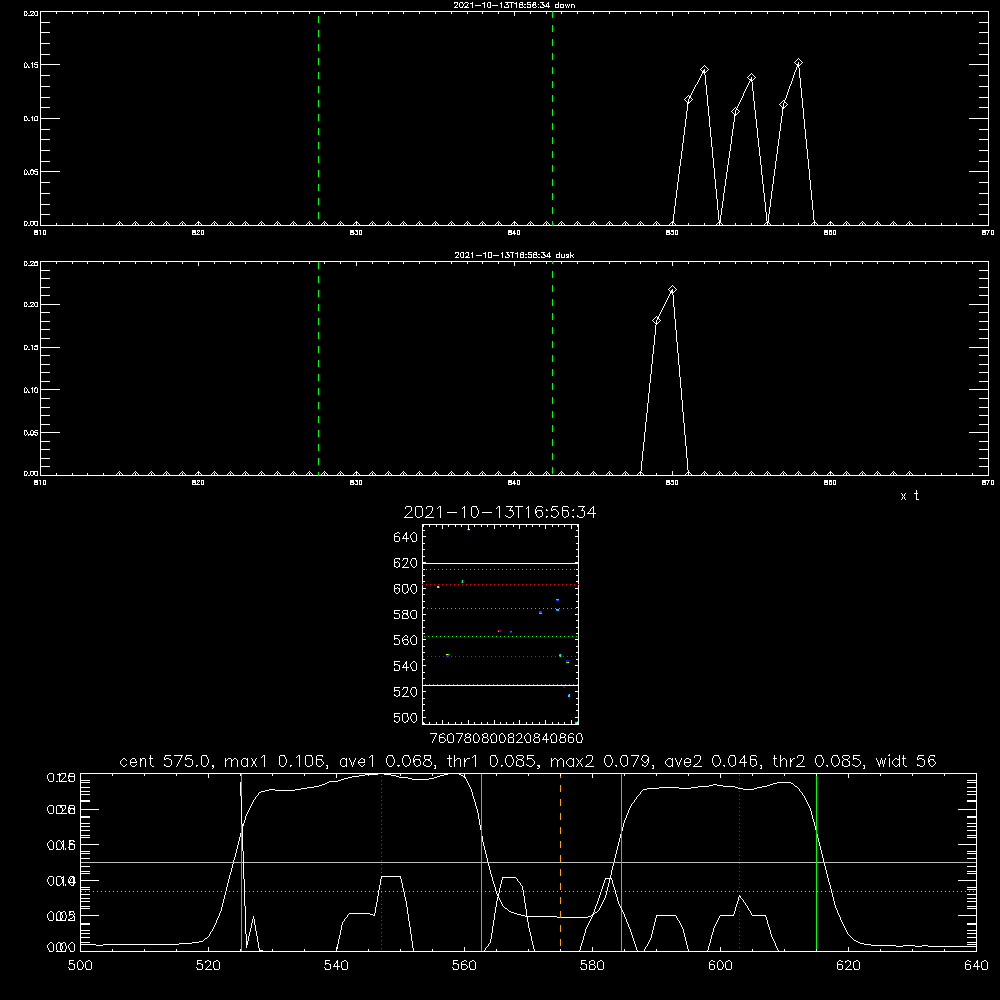Click the green vertical line near 563
The height and width of the screenshot is (1000, 1000).
482,861
